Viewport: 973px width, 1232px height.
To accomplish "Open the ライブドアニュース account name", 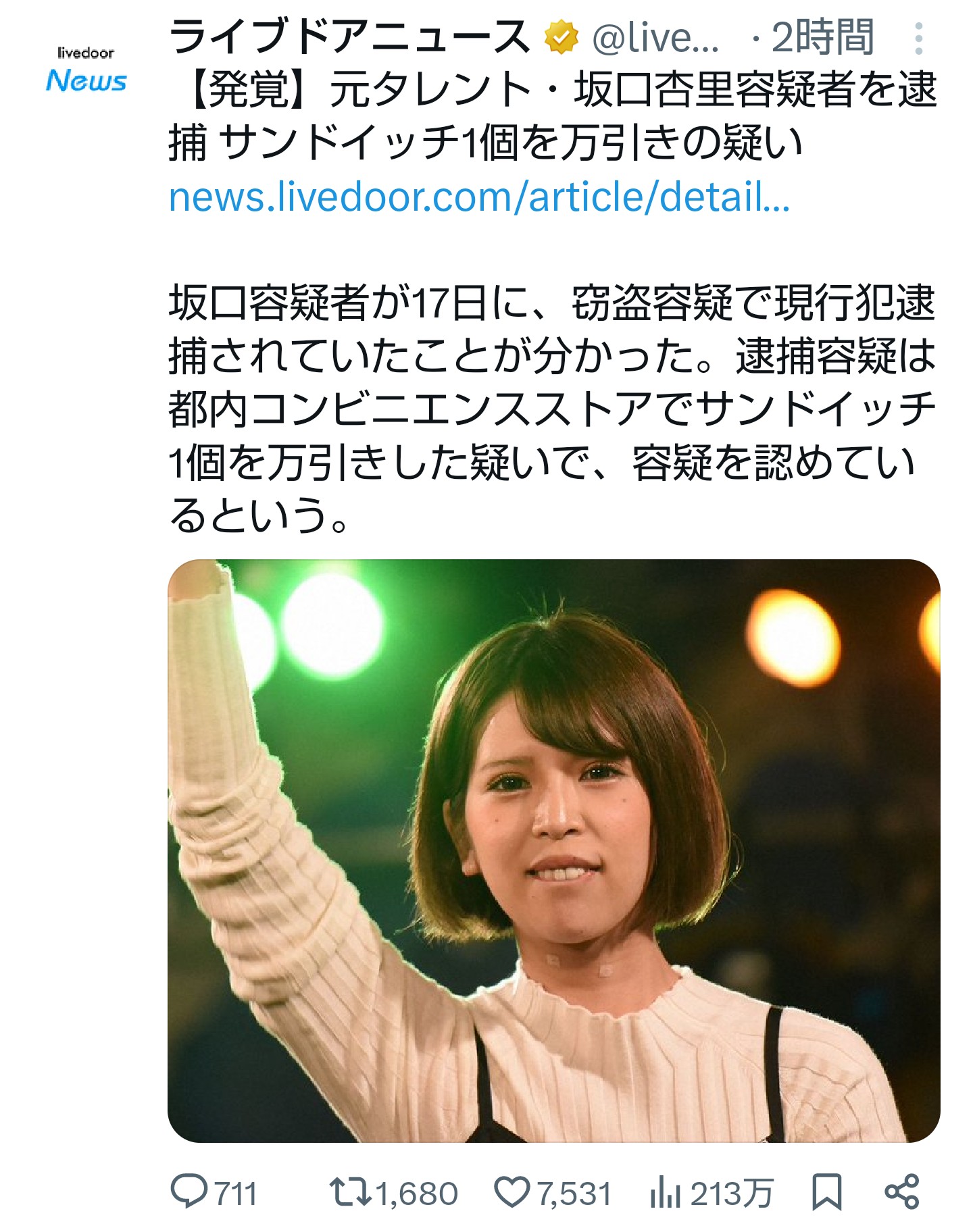I will [x=349, y=37].
